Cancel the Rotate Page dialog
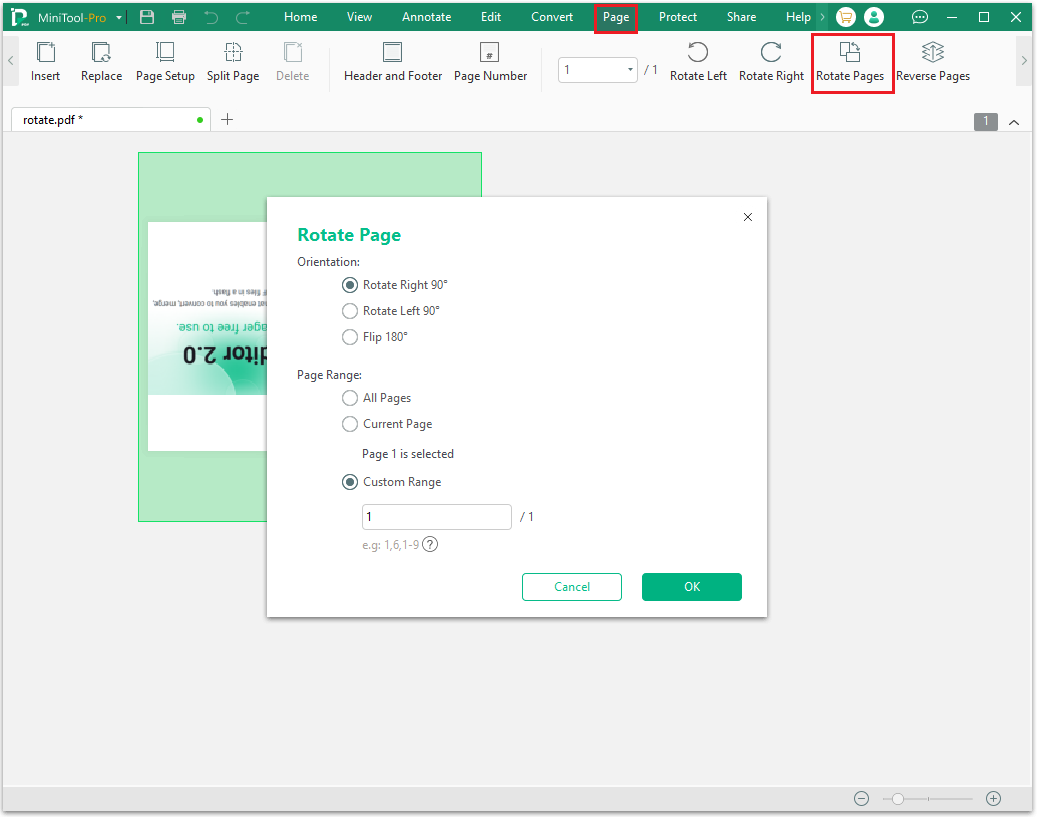1037x817 pixels. tap(571, 587)
